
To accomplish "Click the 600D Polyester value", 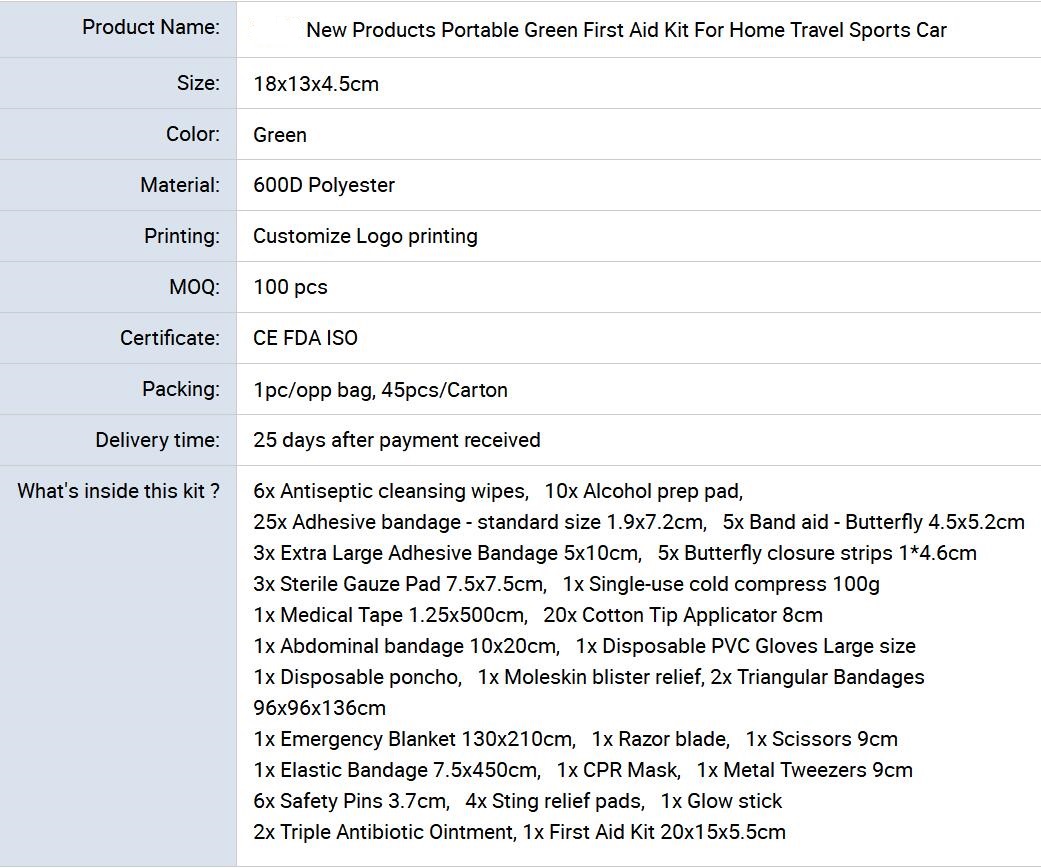I will [324, 186].
